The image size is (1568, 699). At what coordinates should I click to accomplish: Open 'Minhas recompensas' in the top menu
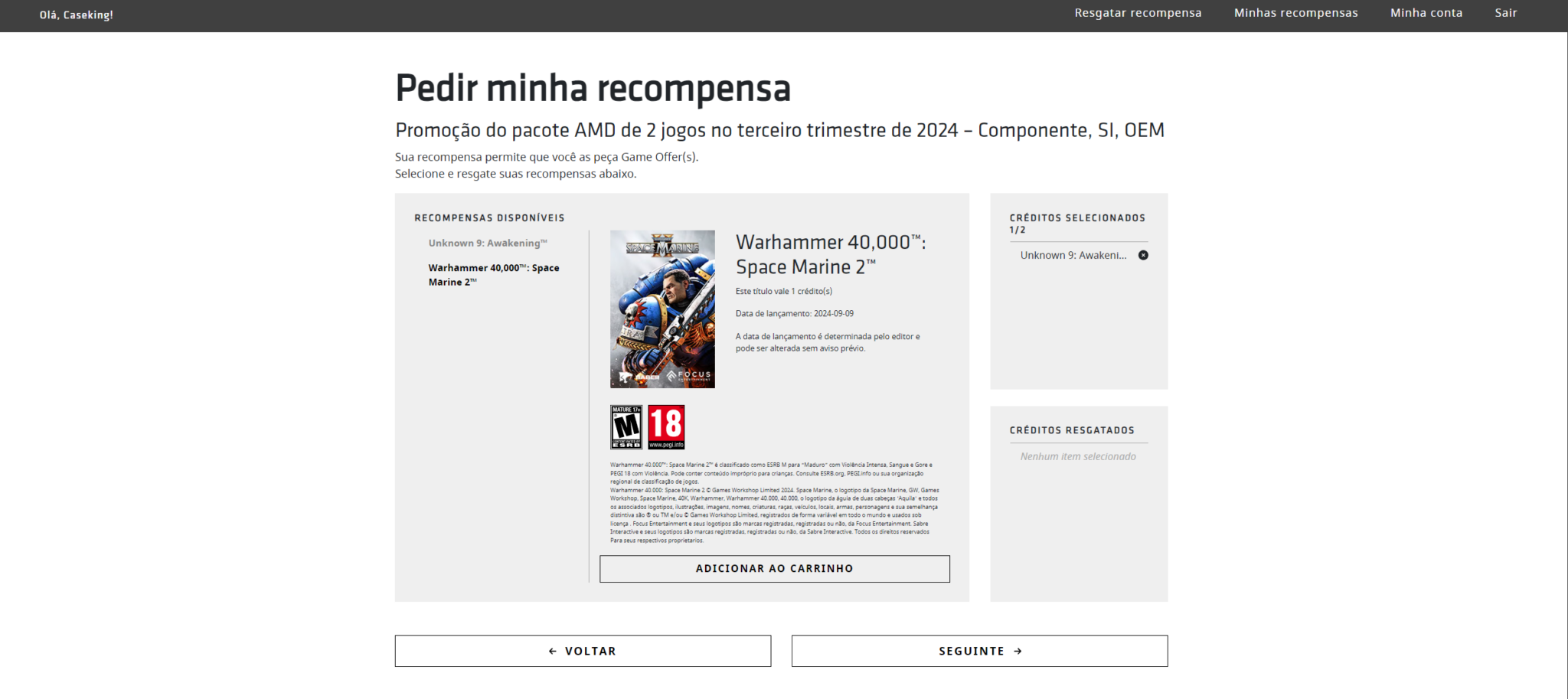pyautogui.click(x=1295, y=12)
